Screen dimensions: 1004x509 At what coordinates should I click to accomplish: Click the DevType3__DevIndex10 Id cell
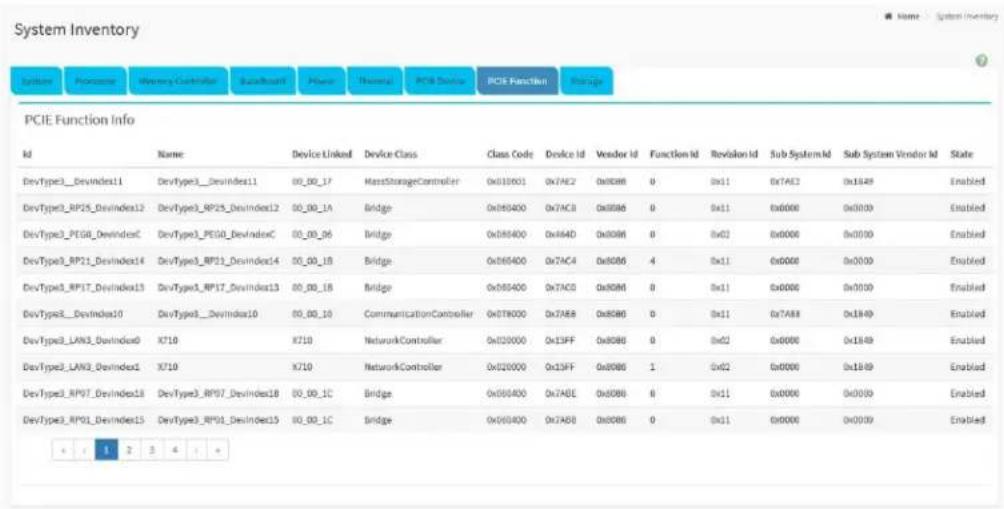point(72,314)
